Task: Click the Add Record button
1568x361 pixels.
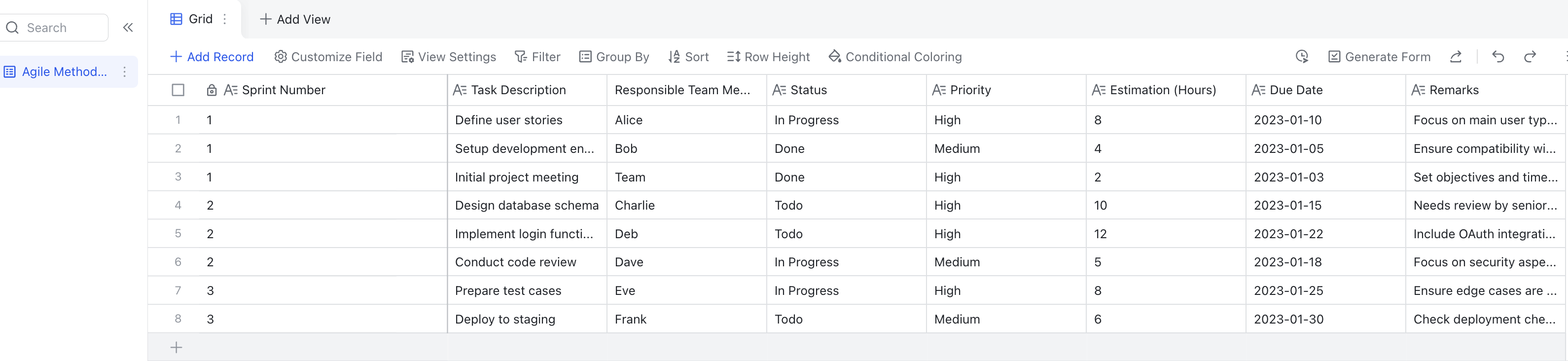Action: pos(211,57)
